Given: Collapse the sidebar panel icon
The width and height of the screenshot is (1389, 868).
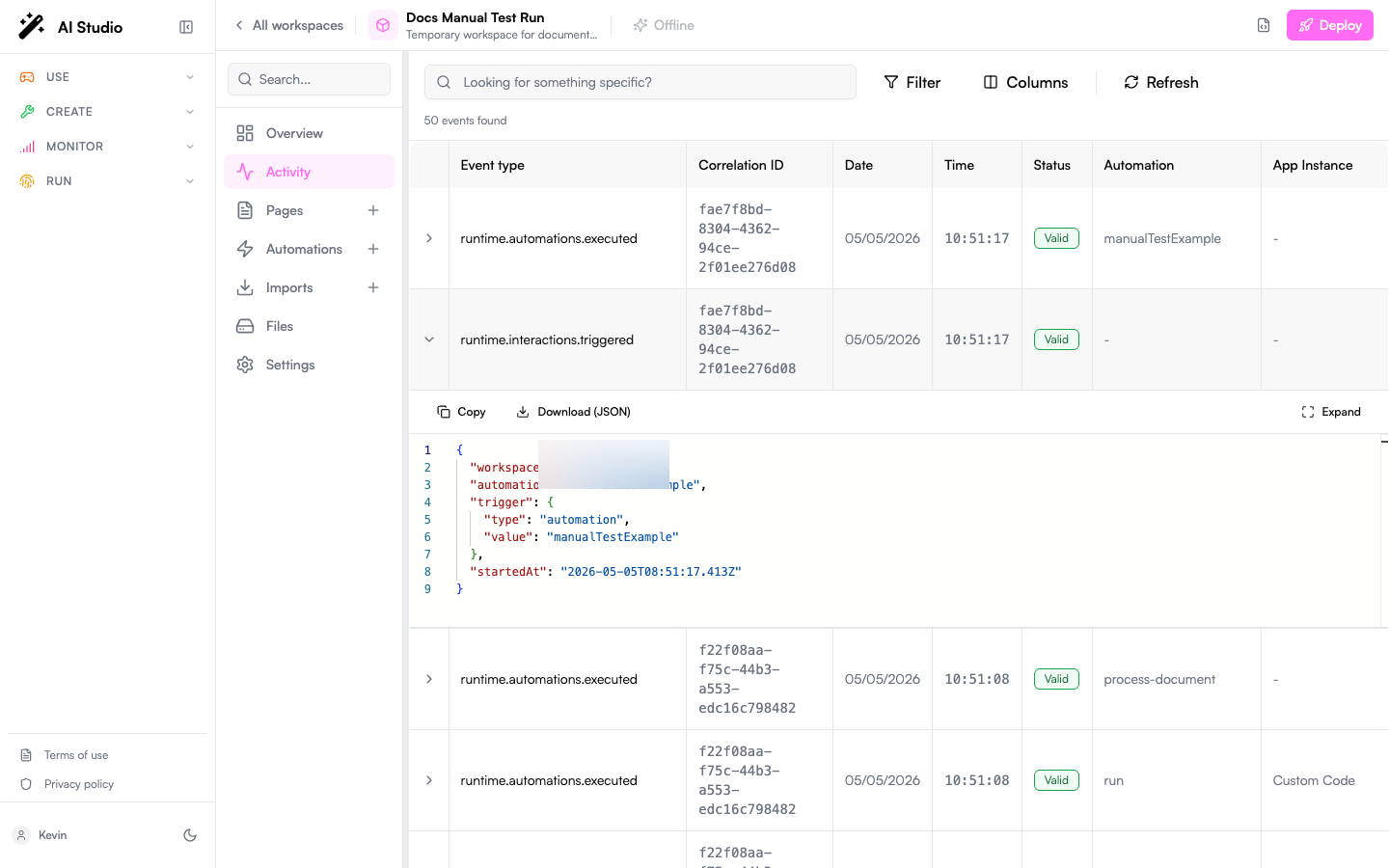Looking at the screenshot, I should tap(186, 27).
